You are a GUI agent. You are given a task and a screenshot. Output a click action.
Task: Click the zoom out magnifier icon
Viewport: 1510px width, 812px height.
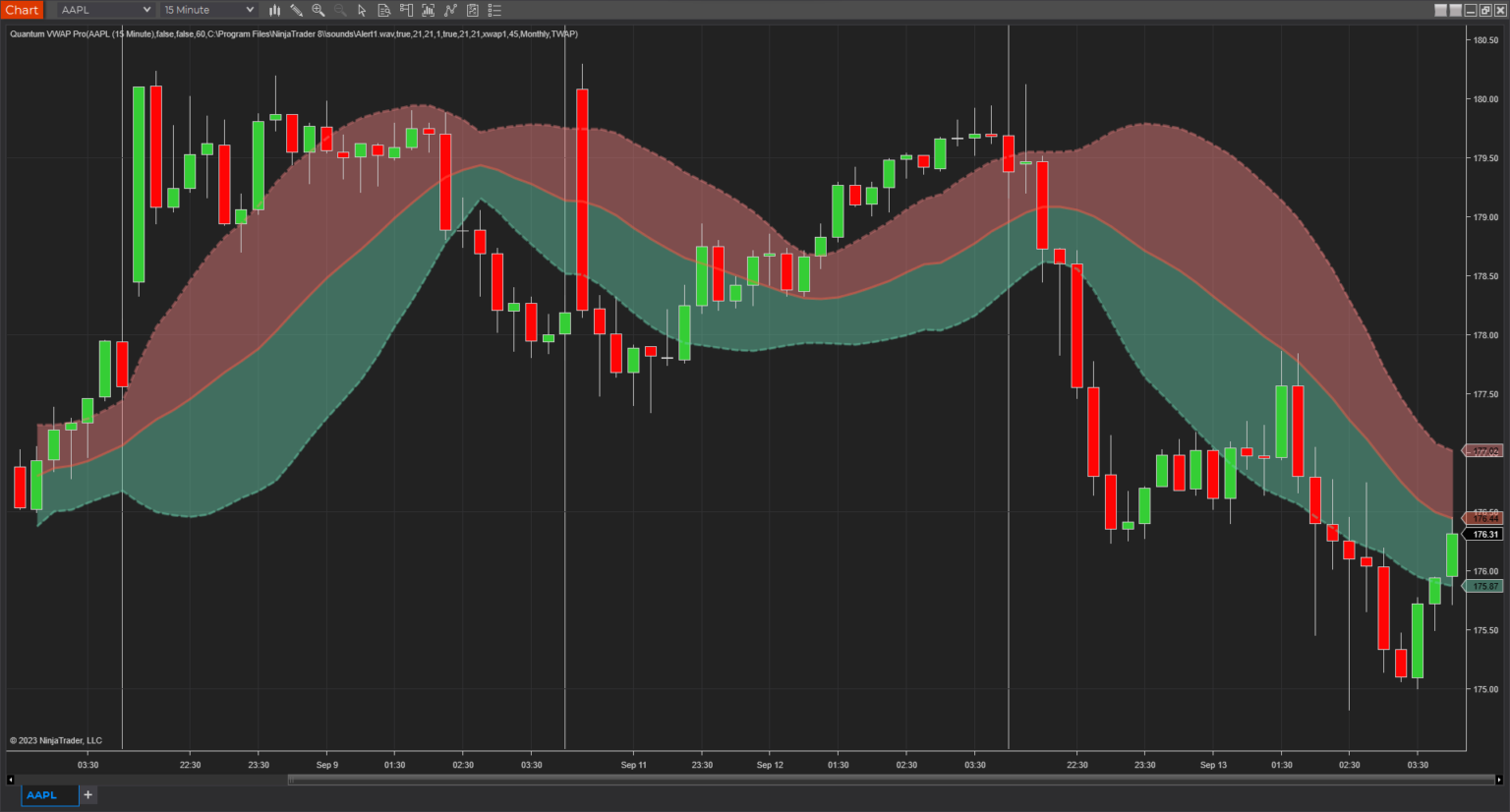click(339, 10)
